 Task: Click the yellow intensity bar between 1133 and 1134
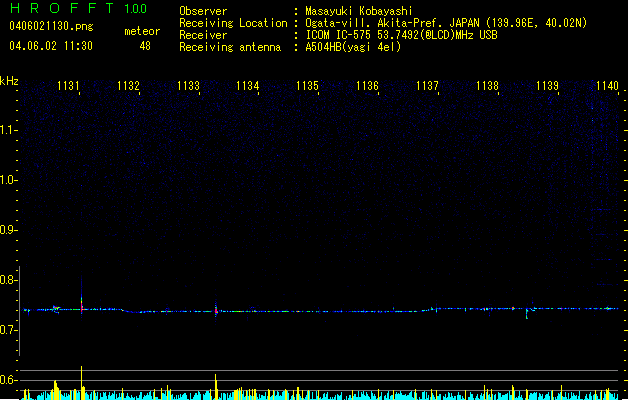[x=215, y=386]
